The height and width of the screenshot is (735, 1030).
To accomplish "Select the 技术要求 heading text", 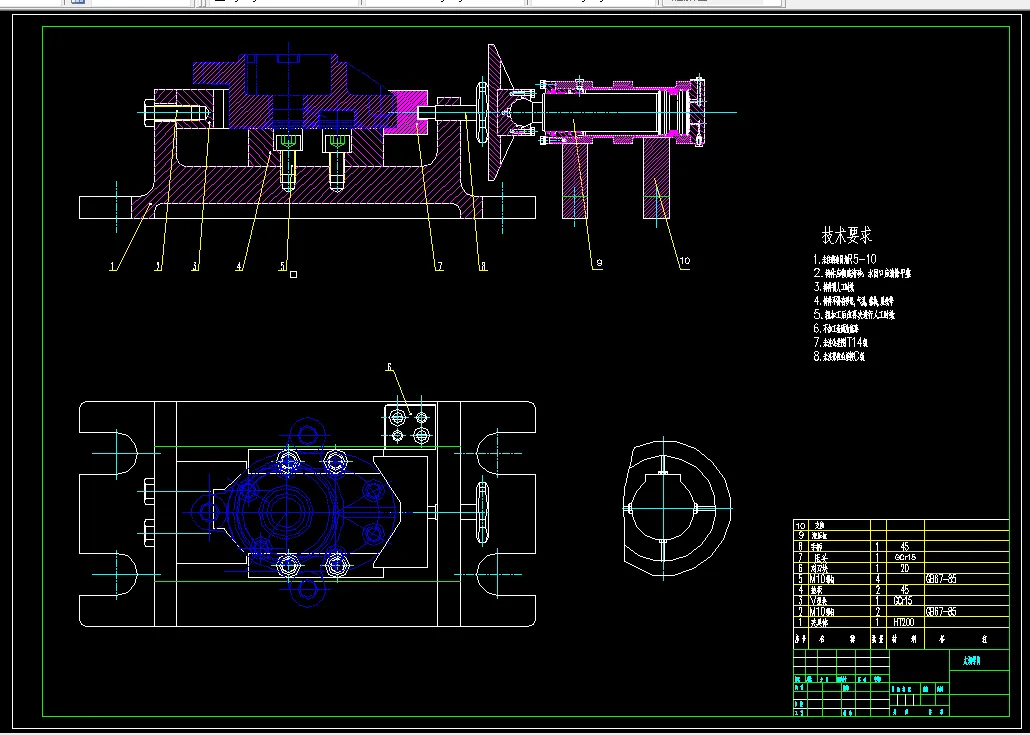I will (x=847, y=235).
